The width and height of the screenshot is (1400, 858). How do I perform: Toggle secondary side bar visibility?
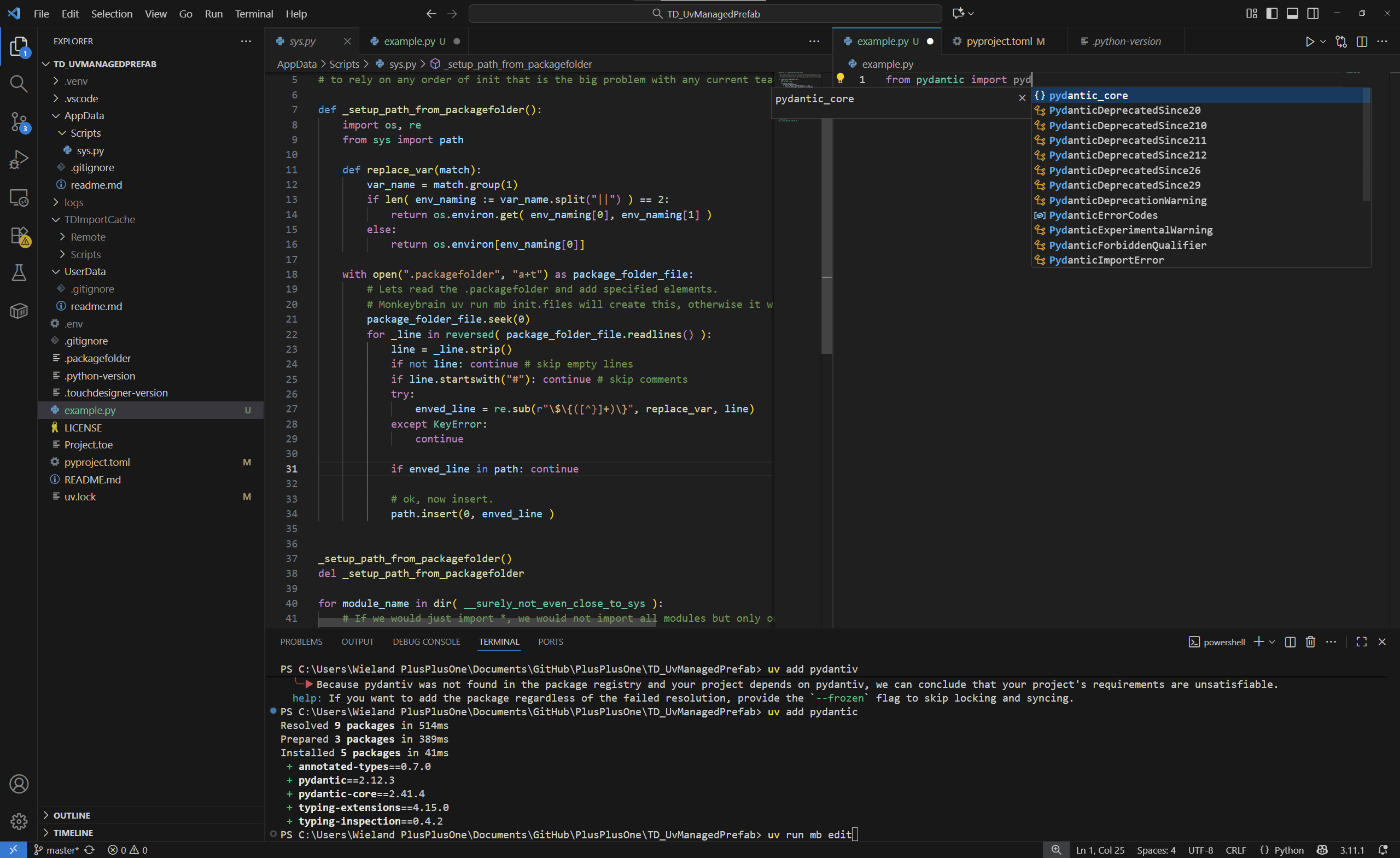(x=1312, y=14)
